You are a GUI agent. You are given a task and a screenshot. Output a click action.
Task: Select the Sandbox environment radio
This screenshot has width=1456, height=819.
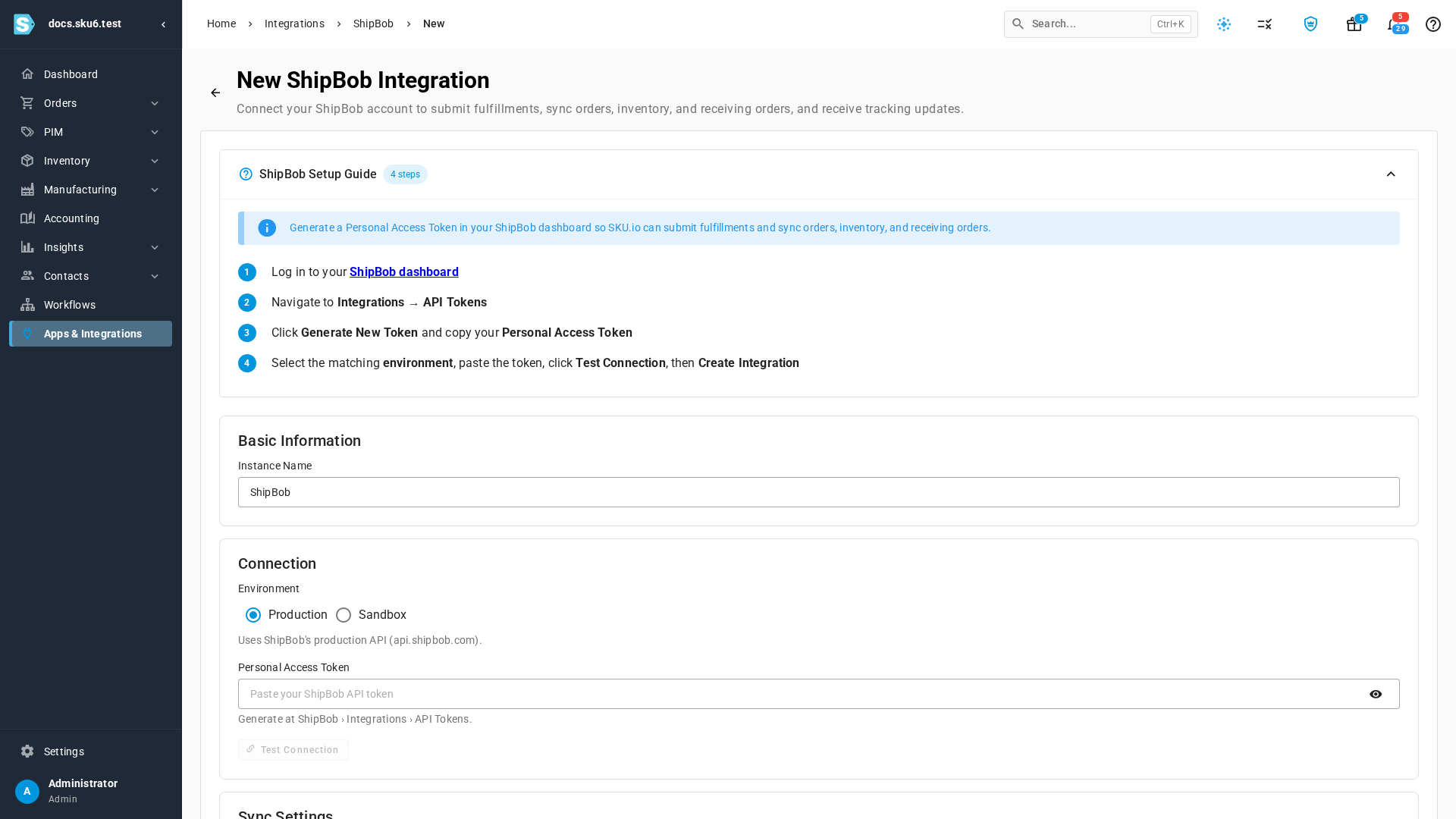click(344, 615)
